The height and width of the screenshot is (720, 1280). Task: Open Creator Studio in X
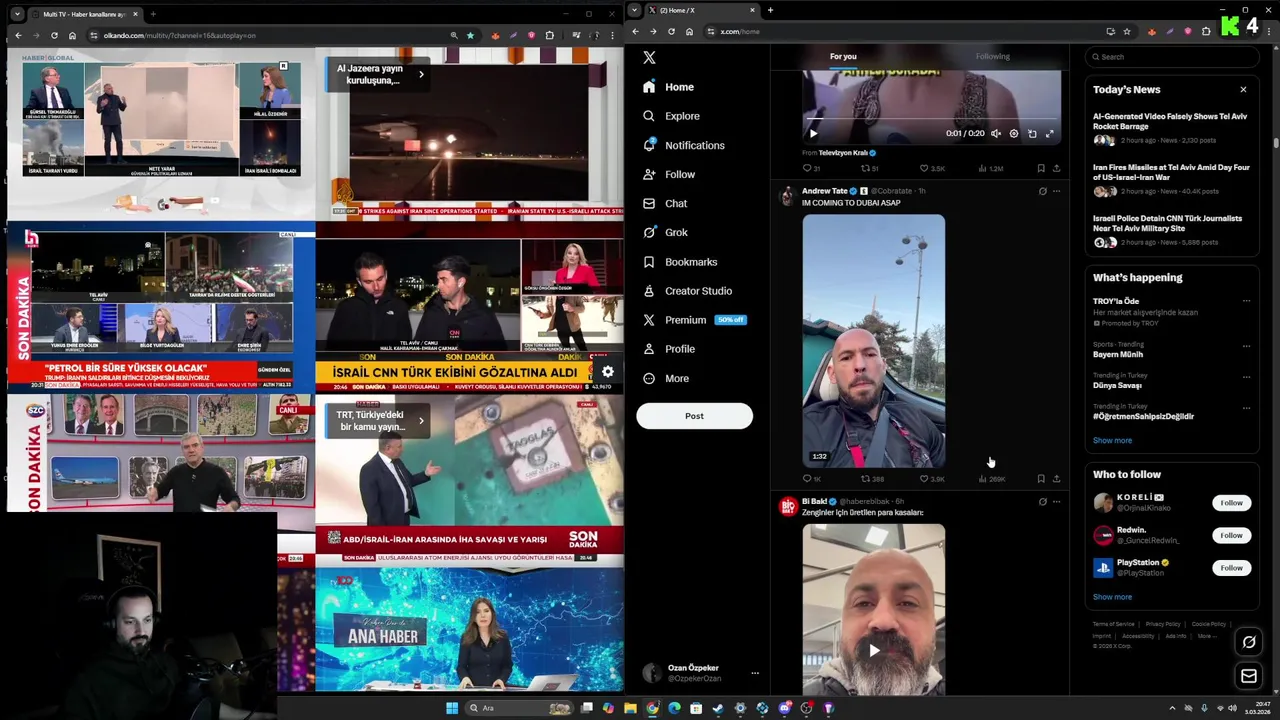click(687, 291)
